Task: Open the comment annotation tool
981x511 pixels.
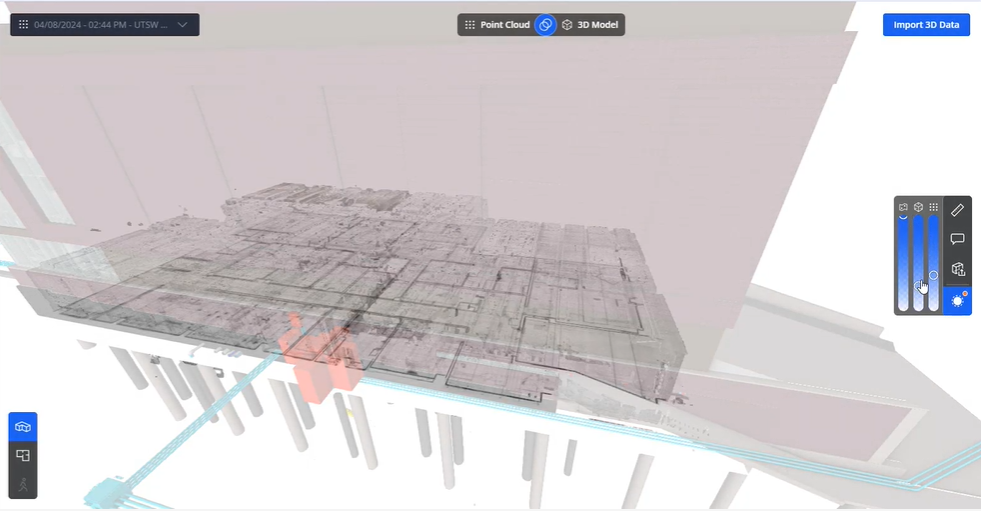Action: pyautogui.click(x=957, y=239)
